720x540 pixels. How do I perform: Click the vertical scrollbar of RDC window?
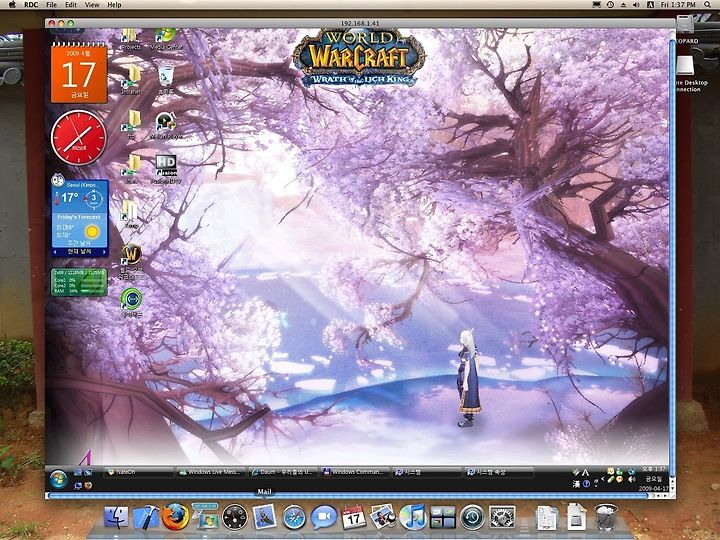672,258
